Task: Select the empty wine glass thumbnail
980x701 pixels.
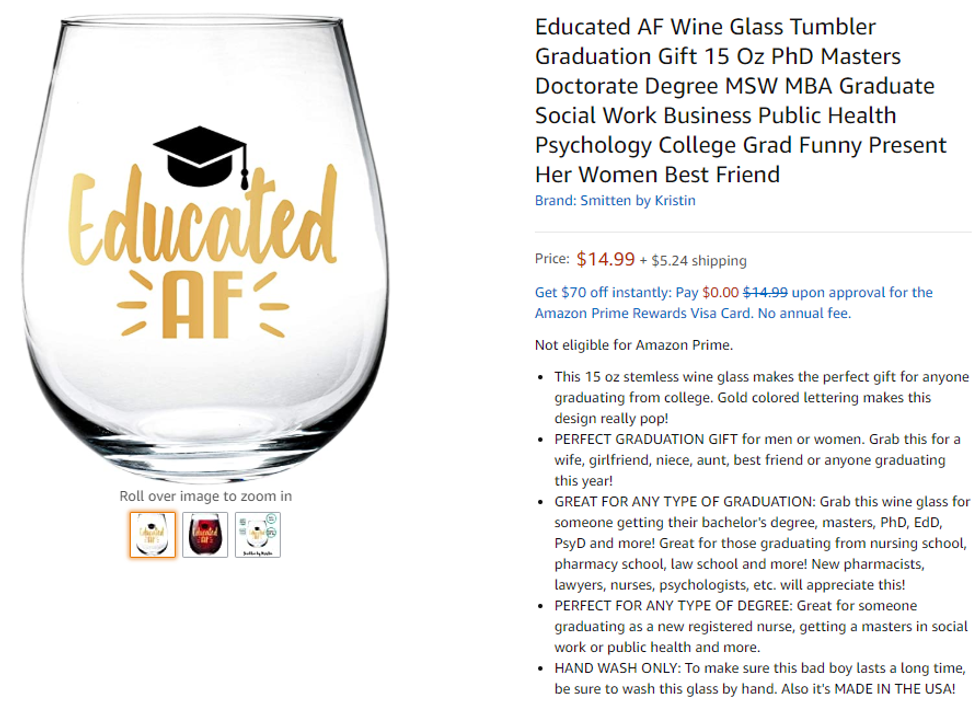Action: 153,534
